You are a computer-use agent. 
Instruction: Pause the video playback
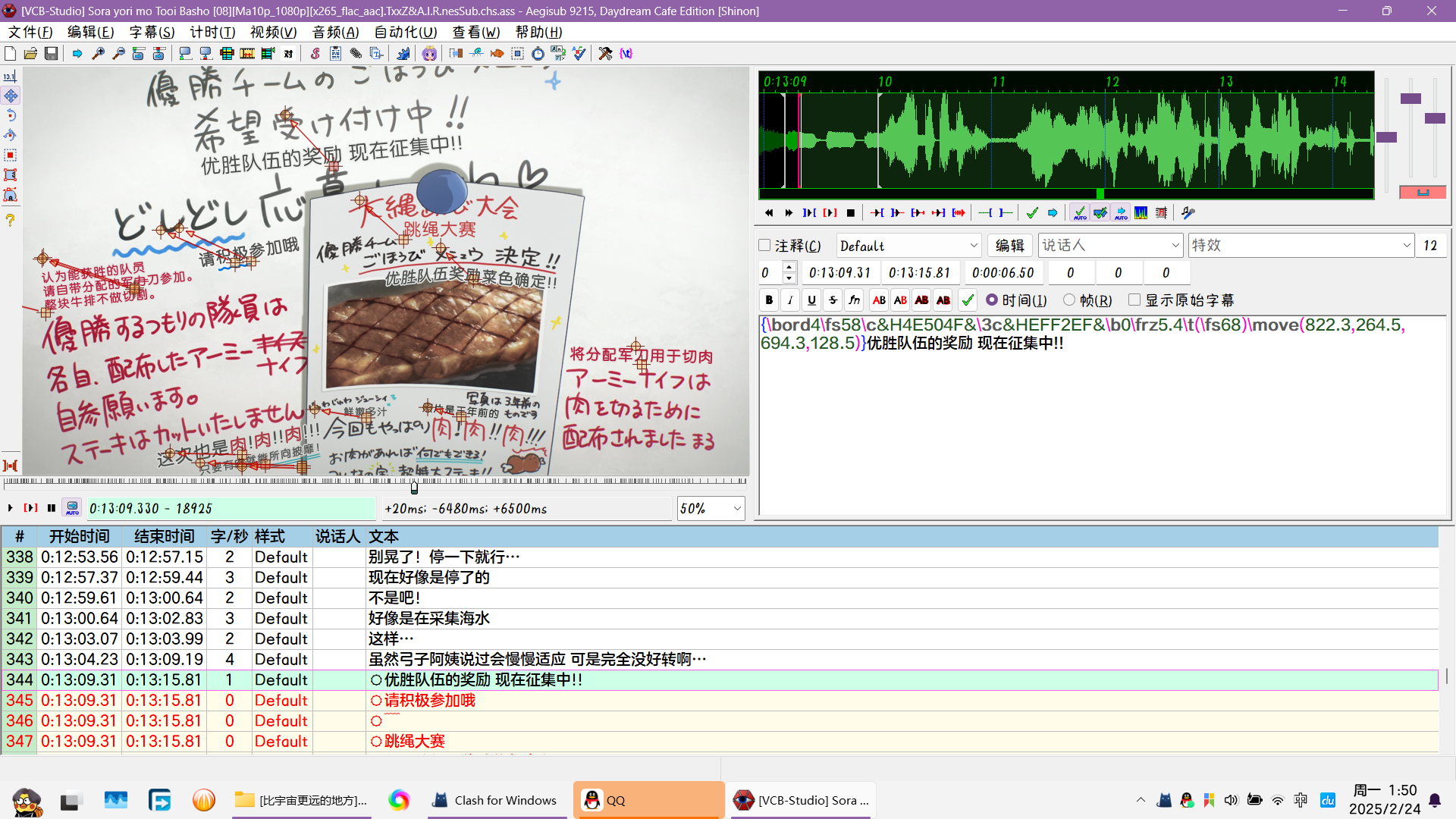[x=52, y=509]
